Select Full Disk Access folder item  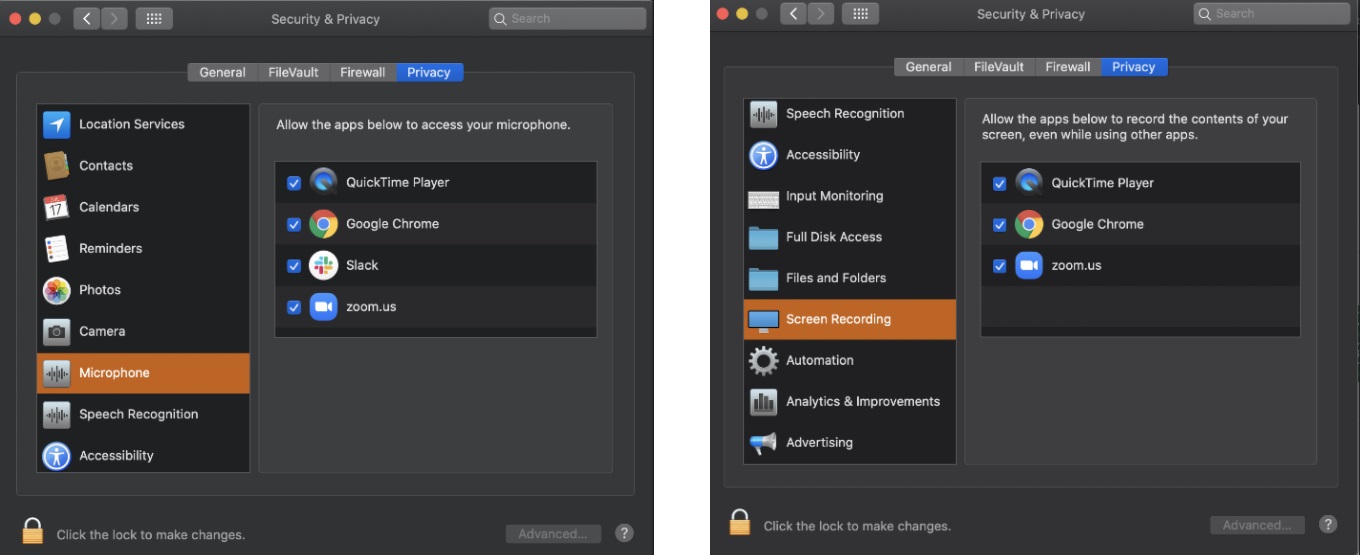coord(850,237)
